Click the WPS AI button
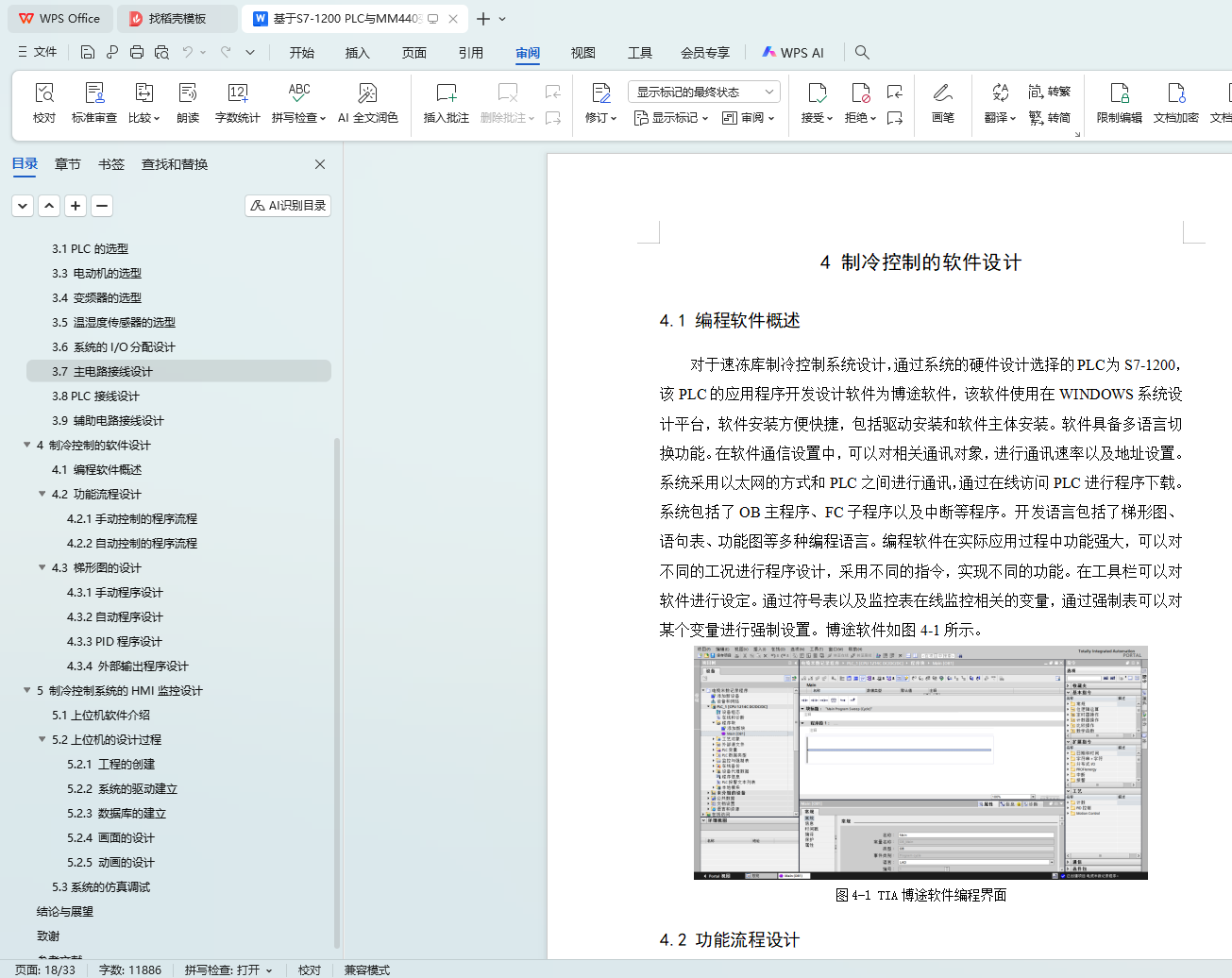Image resolution: width=1232 pixels, height=978 pixels. (793, 53)
